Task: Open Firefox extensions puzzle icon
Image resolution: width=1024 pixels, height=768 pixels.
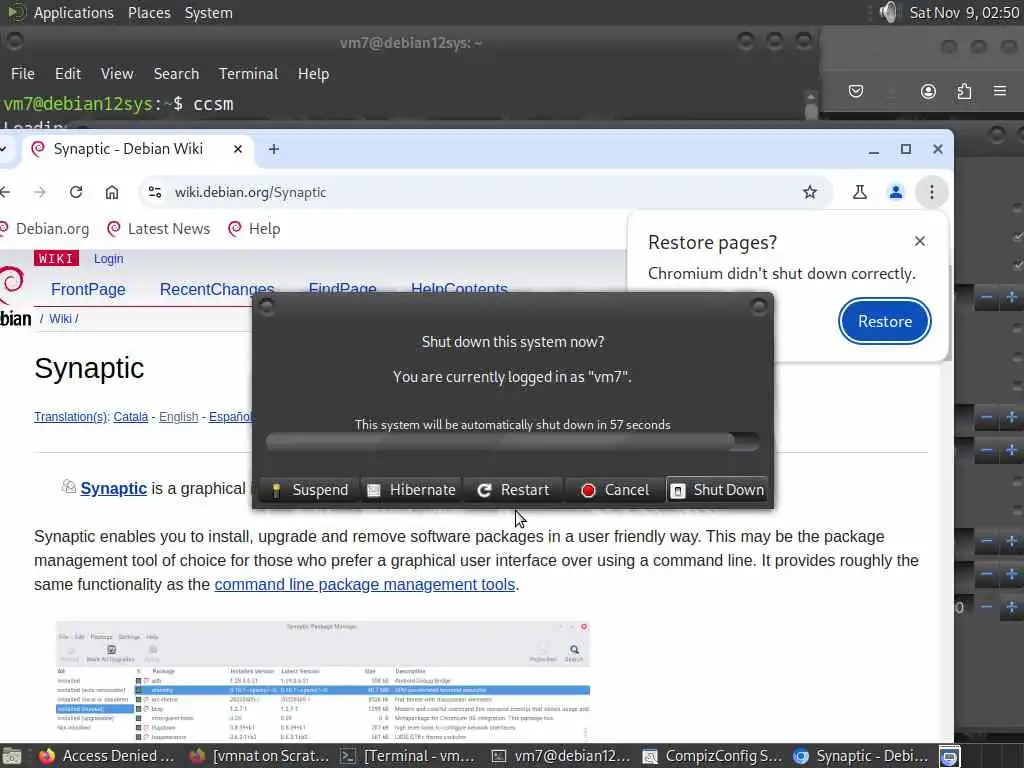Action: [x=964, y=91]
